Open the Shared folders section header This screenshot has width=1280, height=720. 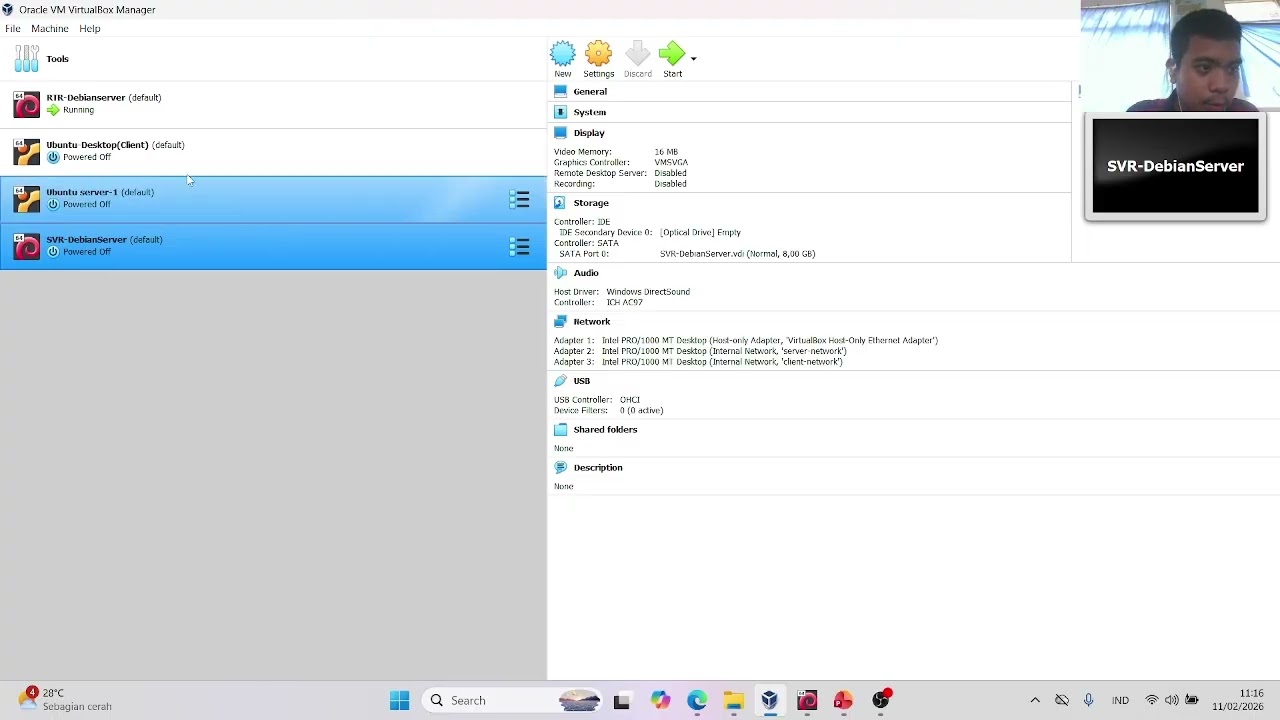[605, 430]
